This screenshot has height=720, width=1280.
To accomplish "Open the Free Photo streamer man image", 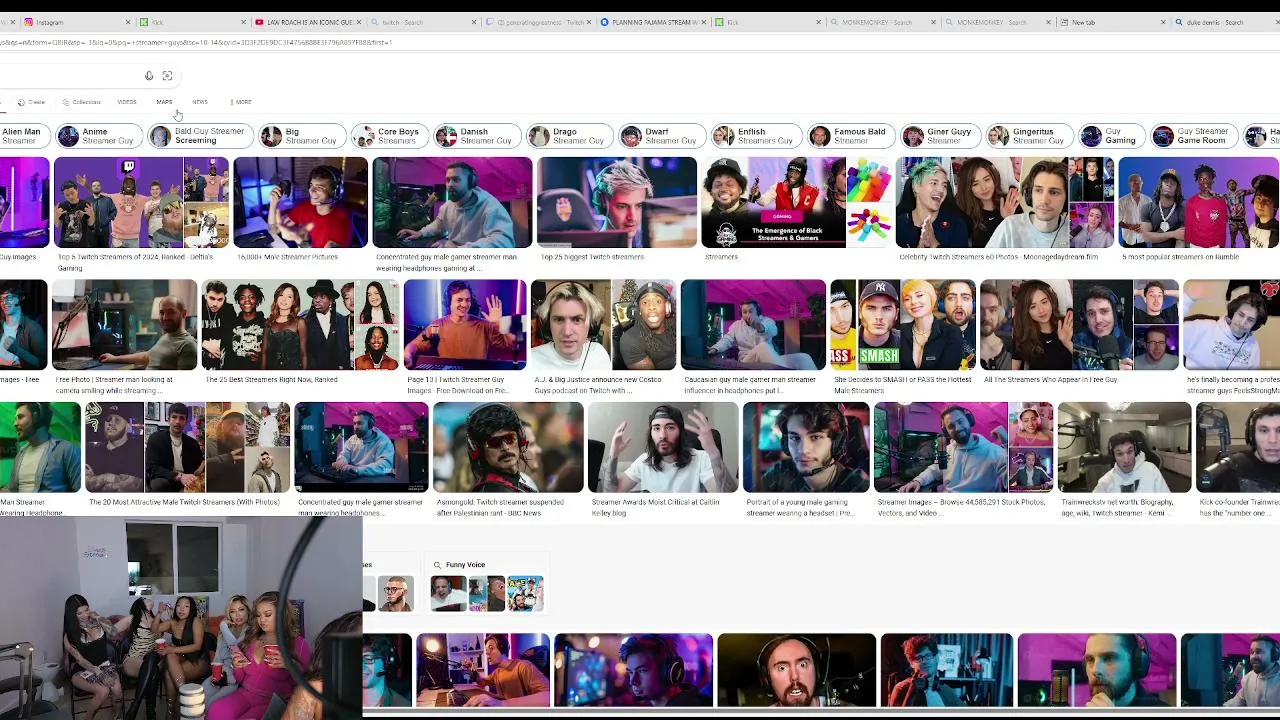I will pyautogui.click(x=124, y=325).
